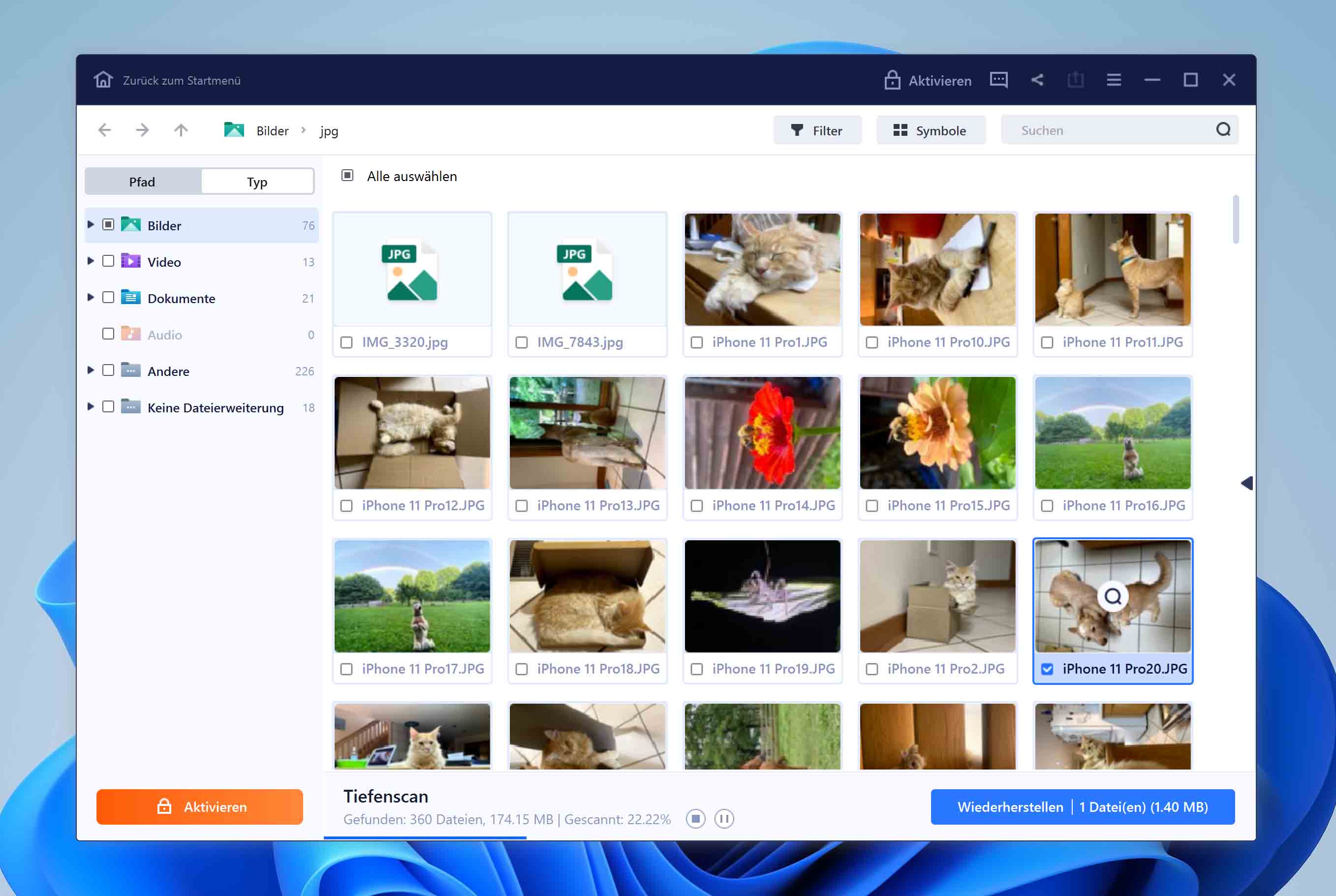Viewport: 1336px width, 896px height.
Task: Switch to the Typ tab
Action: 257,182
